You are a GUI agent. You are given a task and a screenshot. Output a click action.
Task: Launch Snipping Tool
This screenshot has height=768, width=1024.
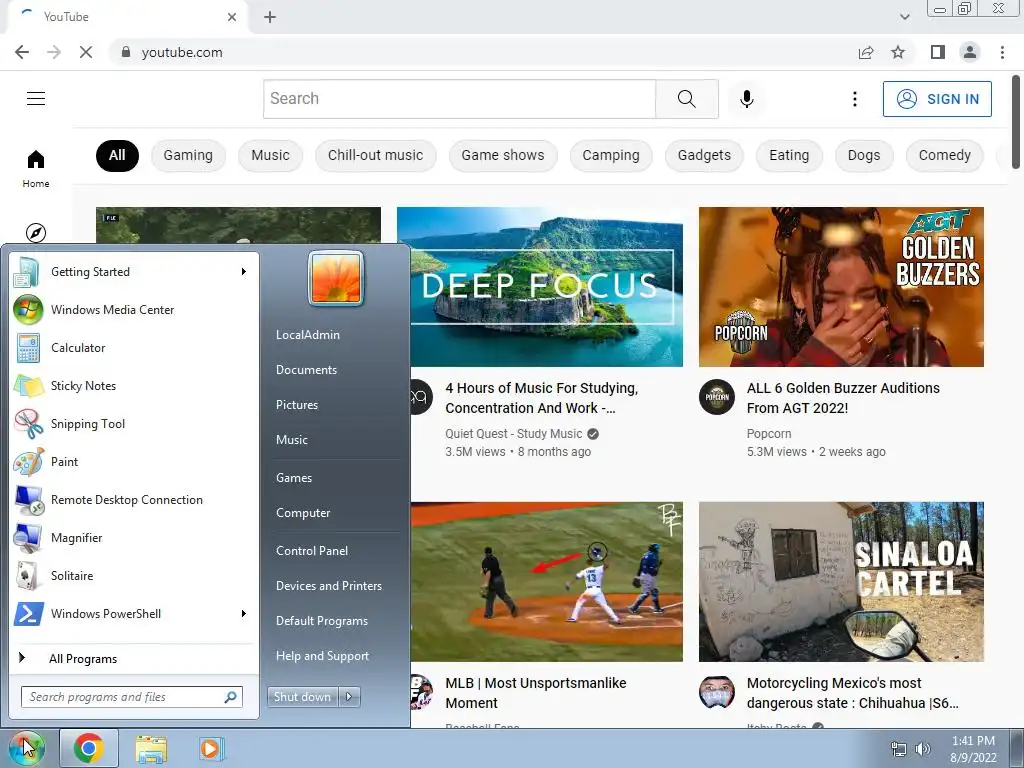(134, 424)
